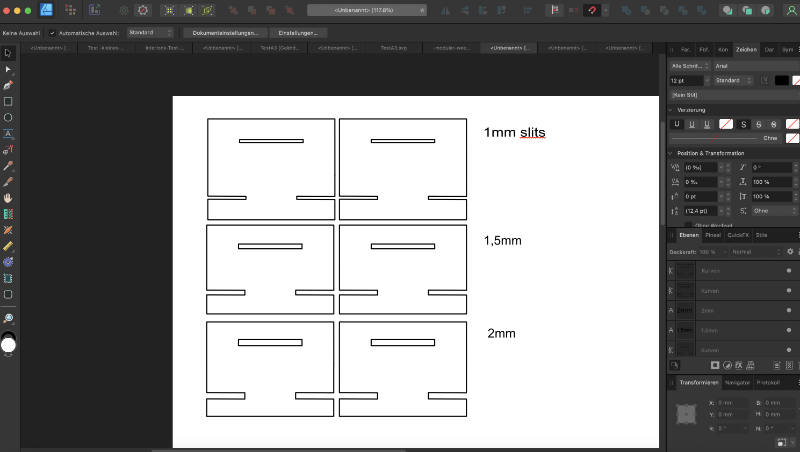Switch to the Navigator tab

[x=736, y=382]
